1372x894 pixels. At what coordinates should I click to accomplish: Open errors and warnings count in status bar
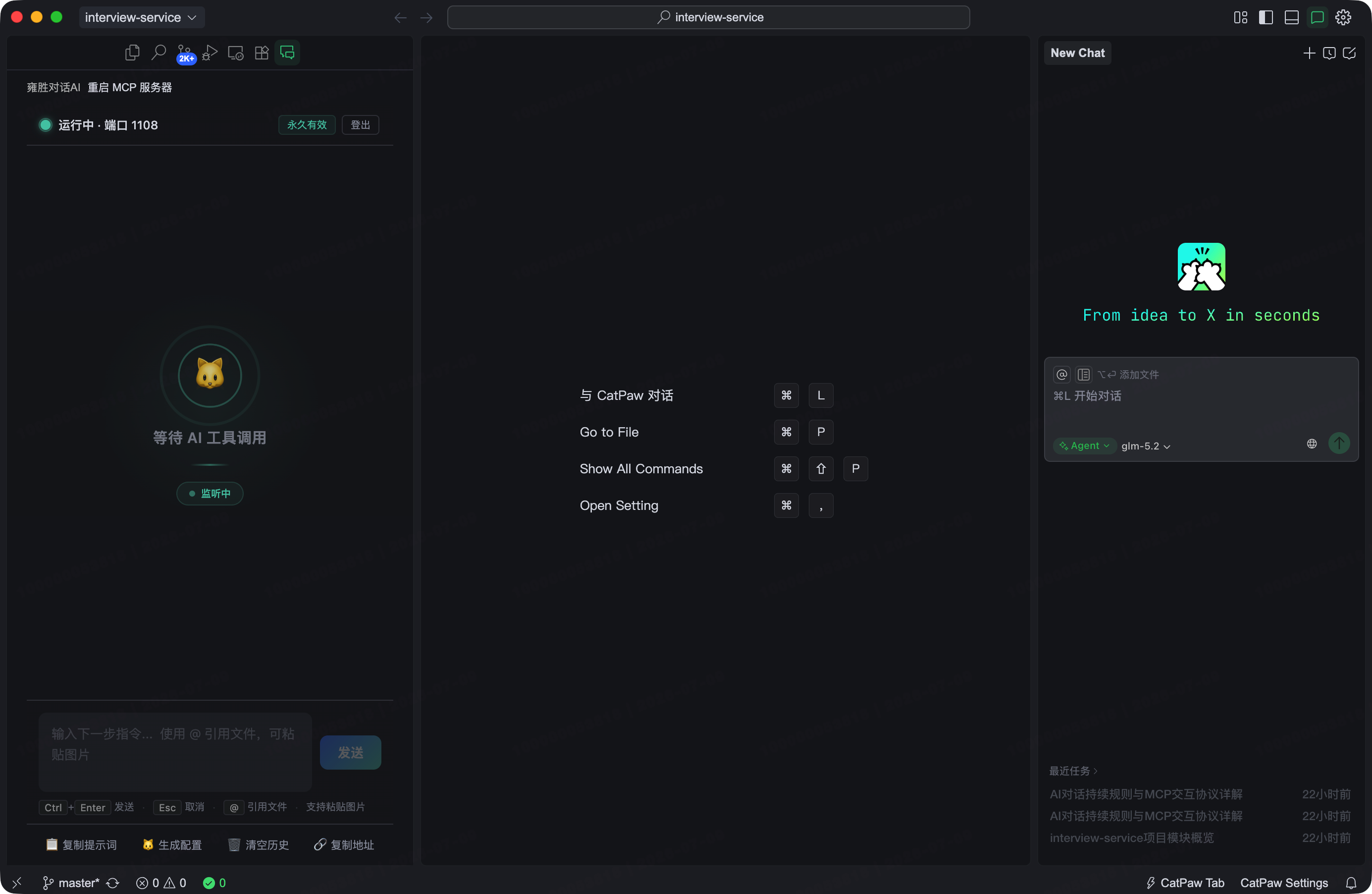point(161,883)
